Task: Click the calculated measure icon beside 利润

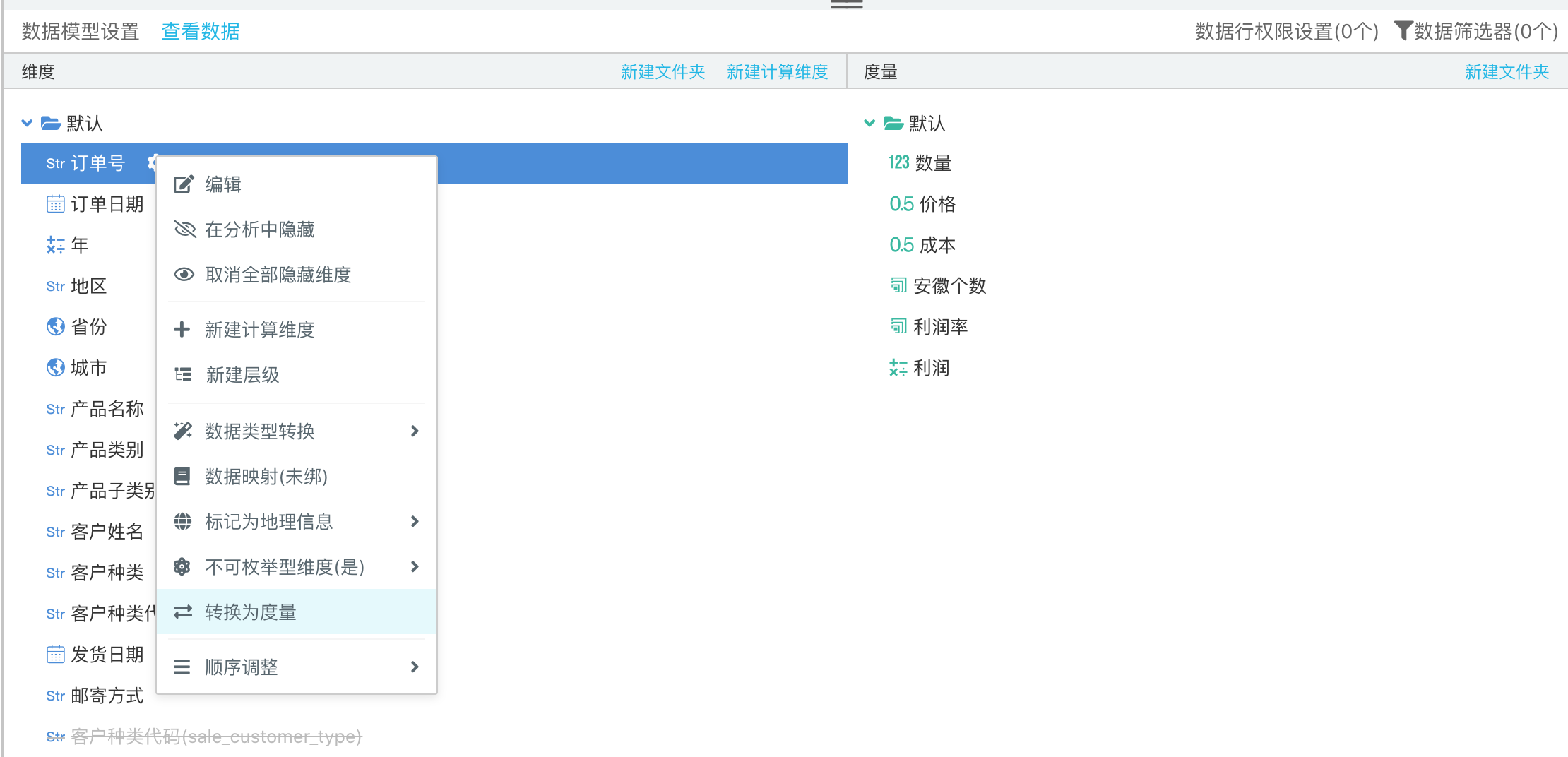Action: click(898, 368)
